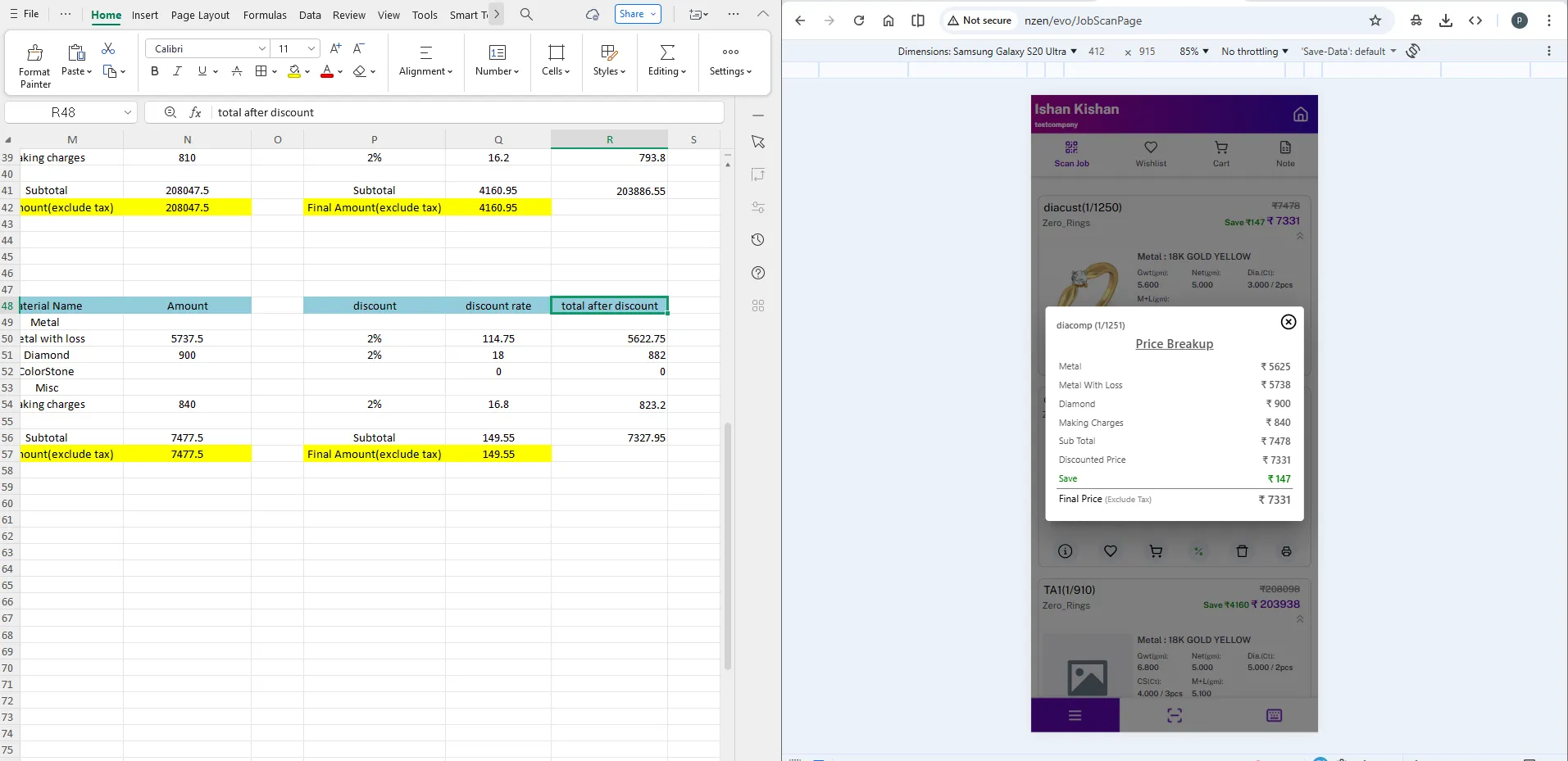Click the formula bar input field
This screenshot has height=761, width=1568.
coord(467,112)
